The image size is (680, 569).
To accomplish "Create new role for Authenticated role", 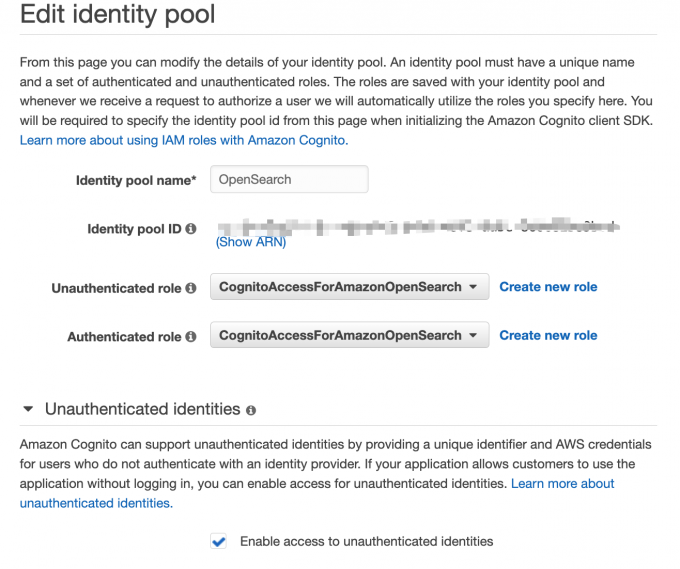I will click(x=548, y=335).
